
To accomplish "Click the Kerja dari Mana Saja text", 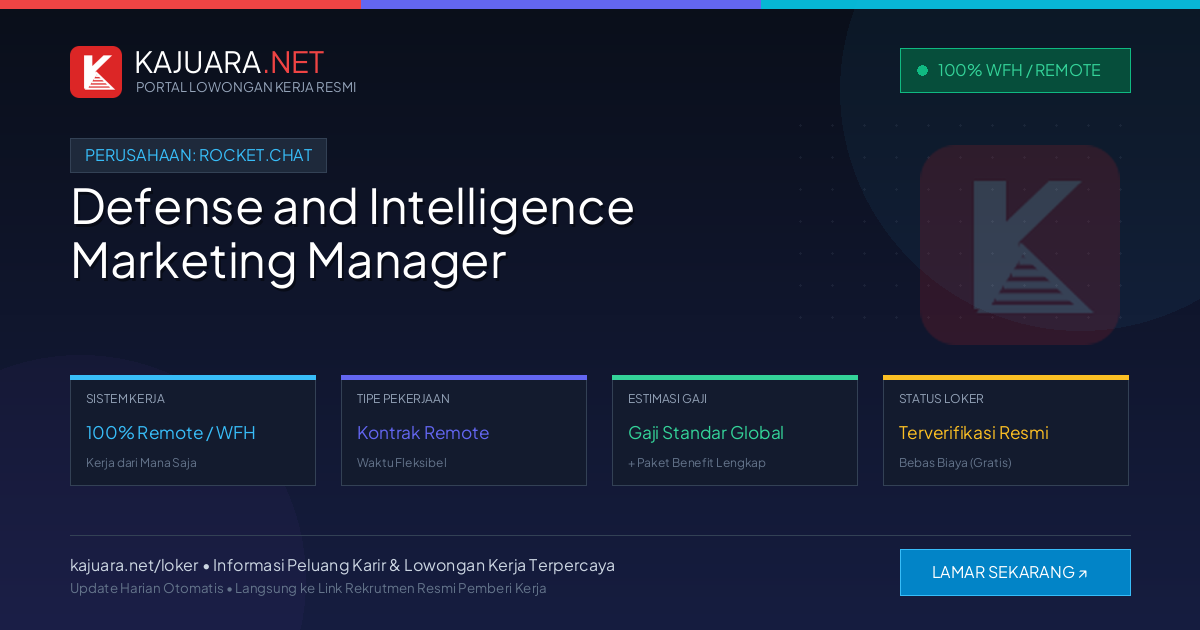I will pos(141,463).
